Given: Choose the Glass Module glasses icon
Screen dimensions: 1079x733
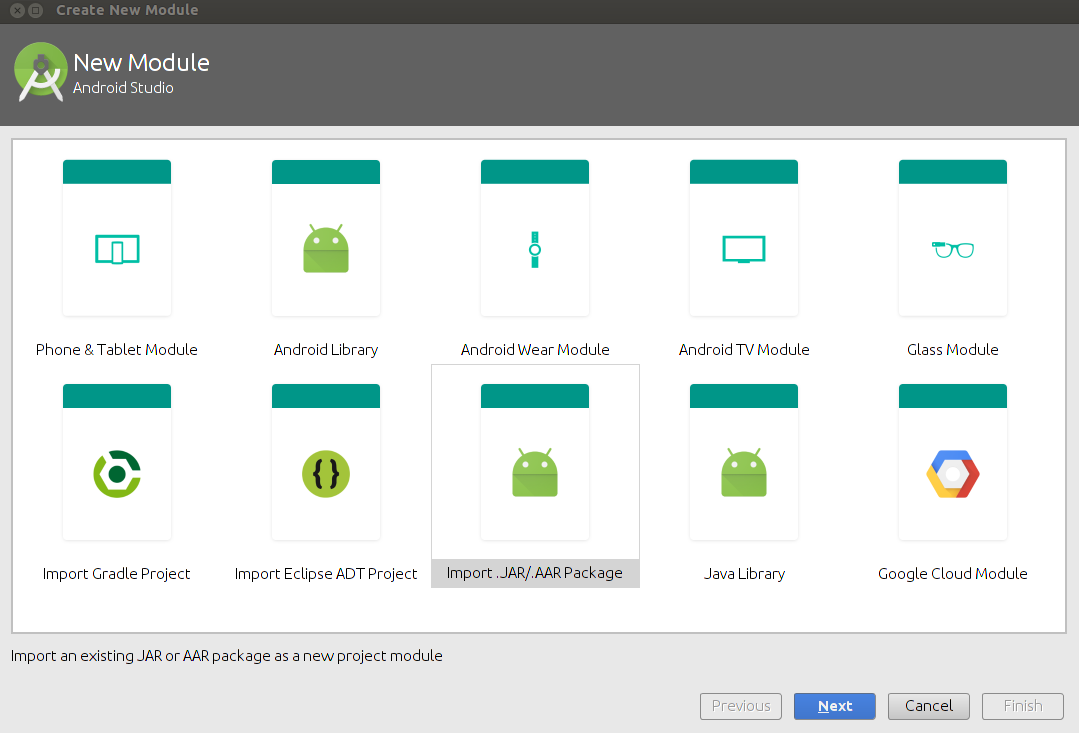Looking at the screenshot, I should click(x=953, y=249).
